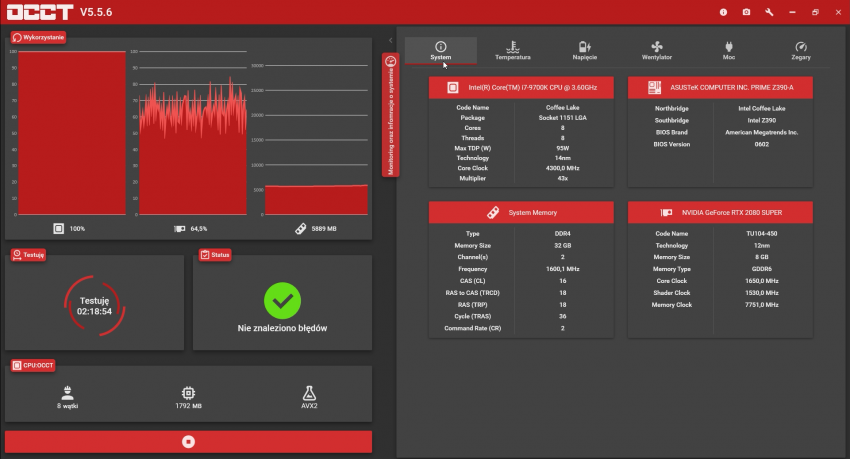Switch to the Zegary tab

(x=801, y=51)
